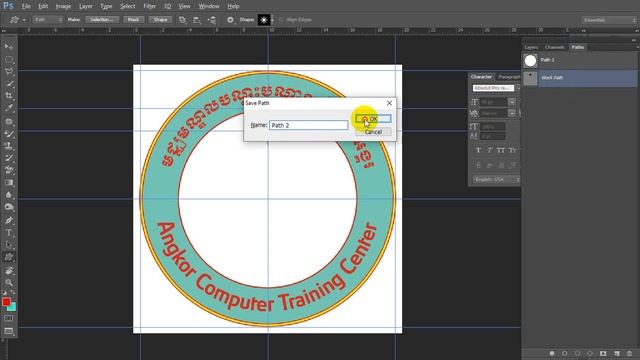640x360 pixels.
Task: Open shape geometry options gear
Action: coord(230,20)
